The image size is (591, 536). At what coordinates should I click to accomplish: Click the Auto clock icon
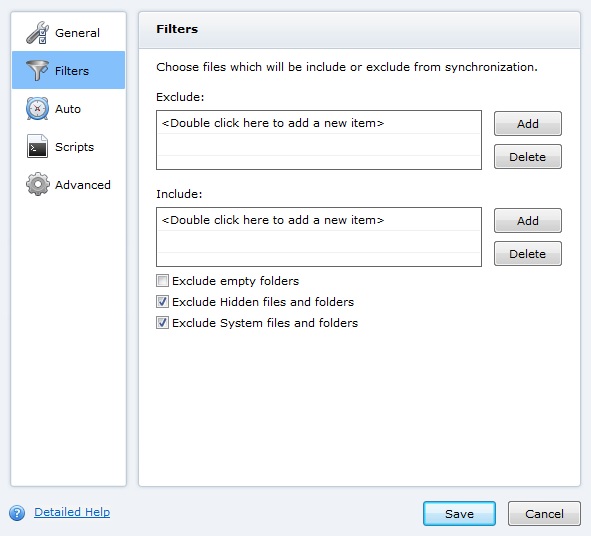pos(37,109)
